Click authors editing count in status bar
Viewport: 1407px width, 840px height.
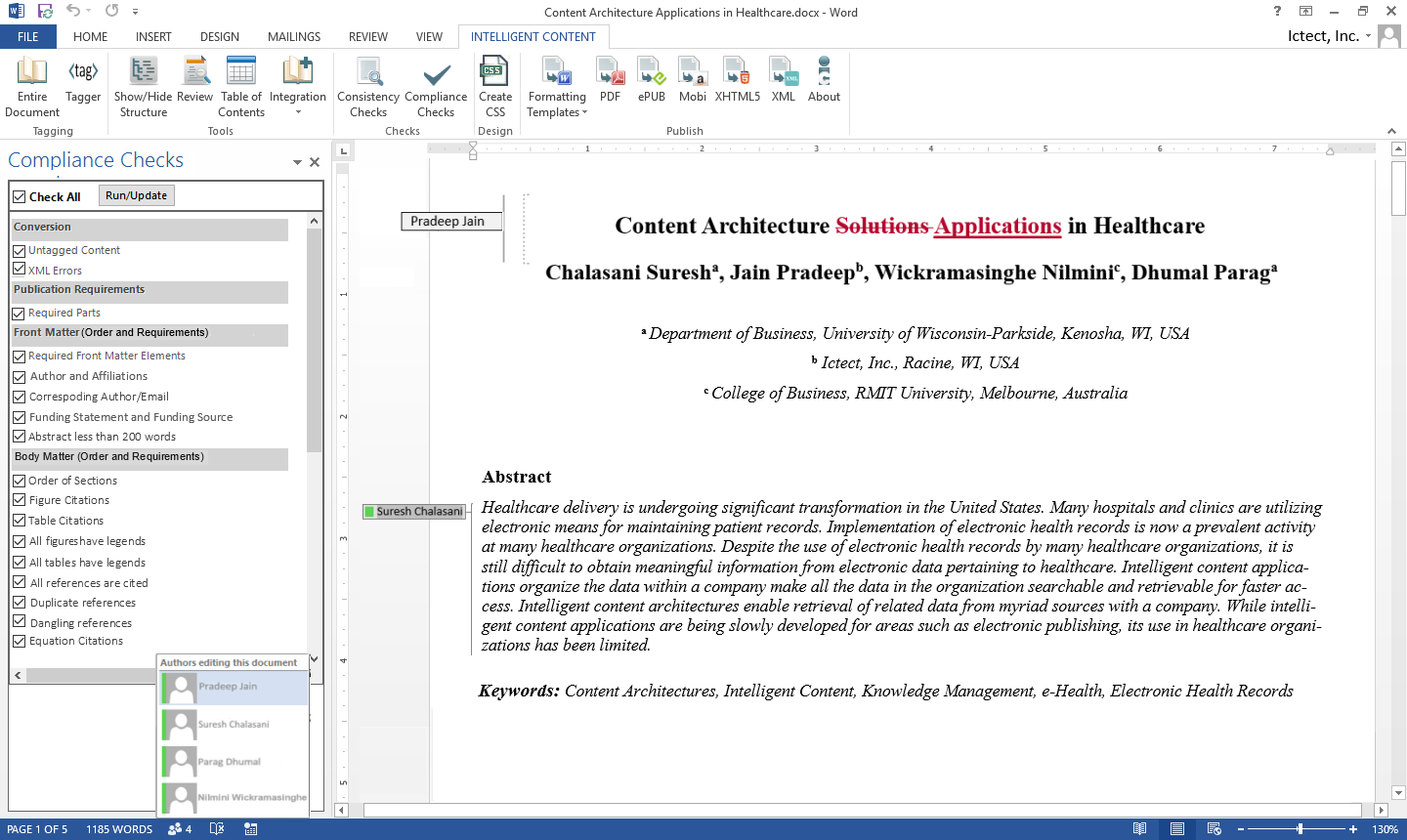pyautogui.click(x=180, y=829)
